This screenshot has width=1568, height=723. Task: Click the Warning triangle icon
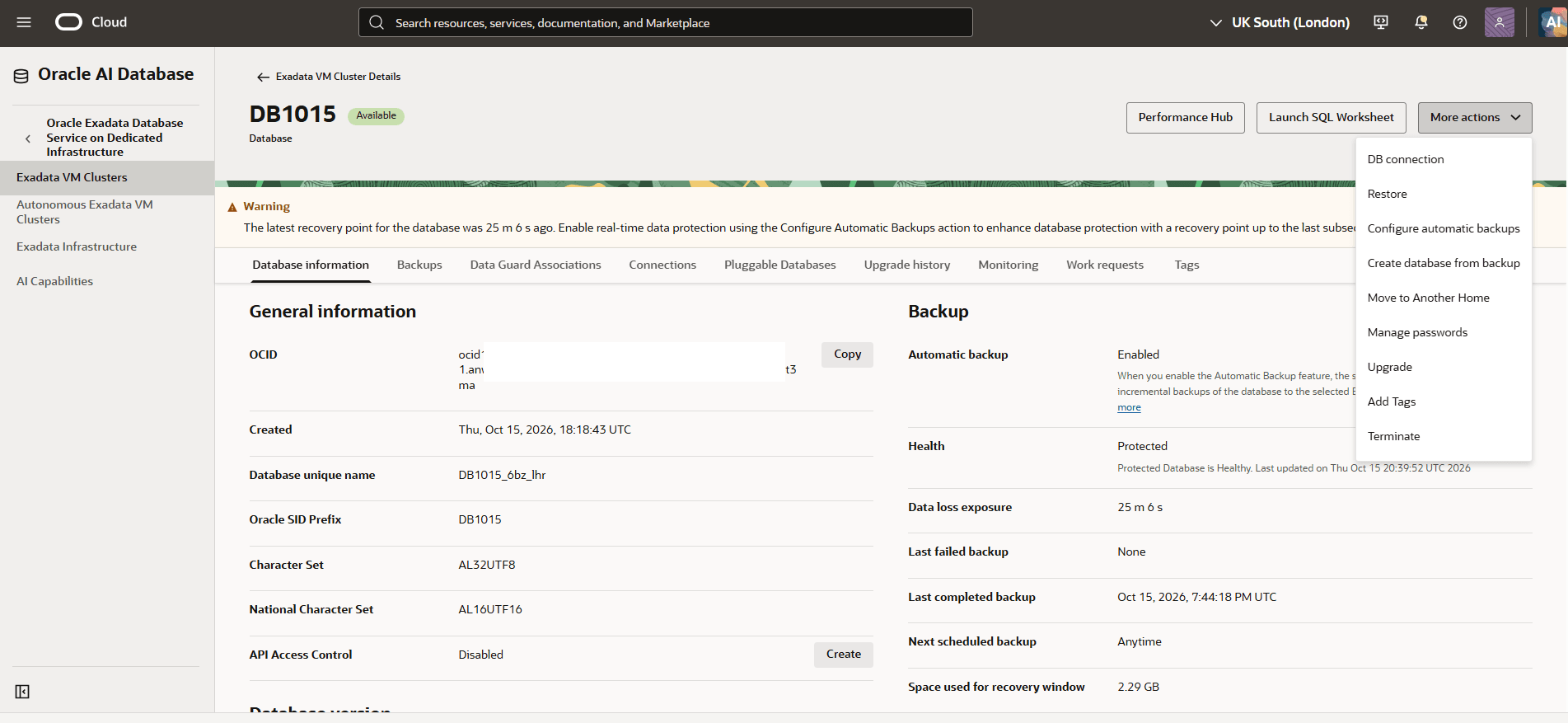pos(232,207)
